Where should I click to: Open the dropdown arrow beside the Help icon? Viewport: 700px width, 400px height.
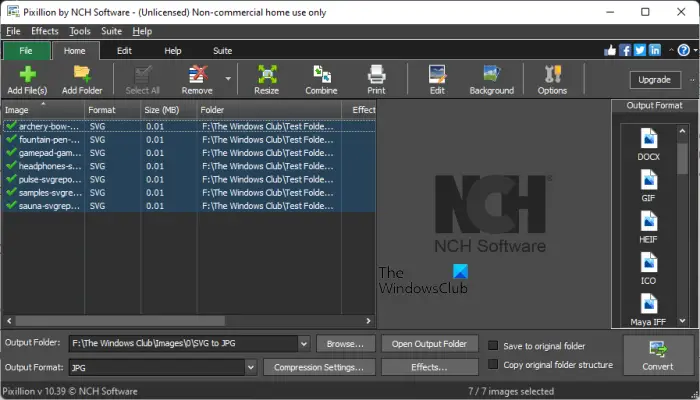[696, 50]
